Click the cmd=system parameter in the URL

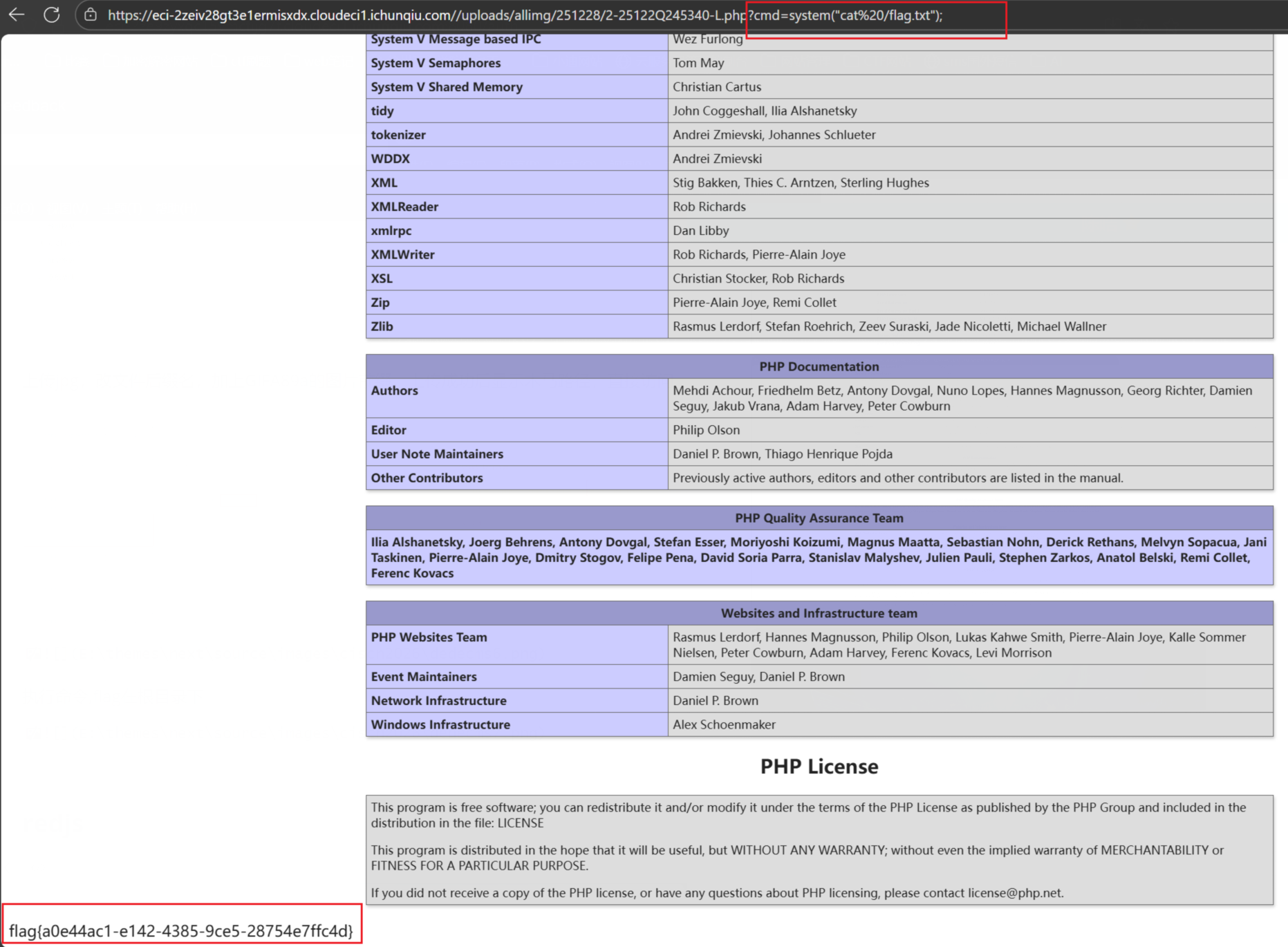tap(848, 15)
